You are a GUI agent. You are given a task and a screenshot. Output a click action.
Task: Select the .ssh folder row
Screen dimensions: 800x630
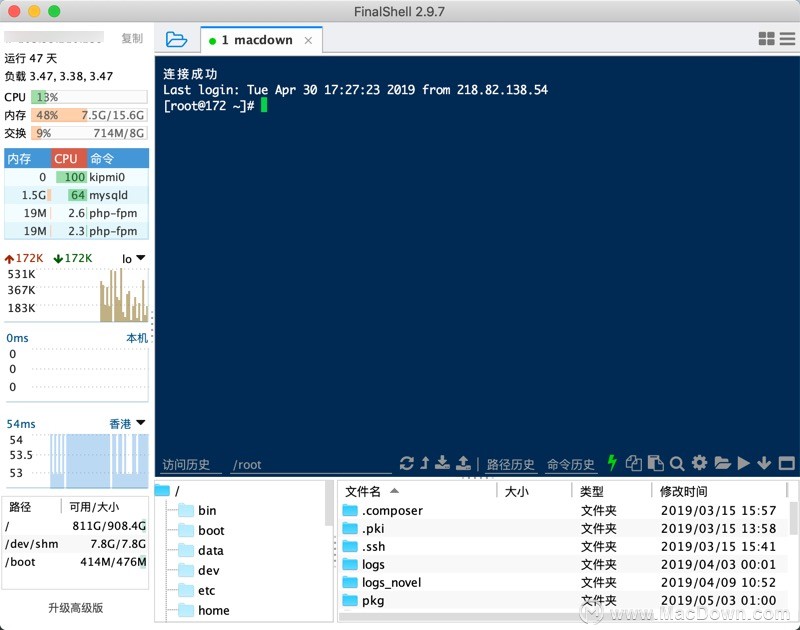pos(564,546)
